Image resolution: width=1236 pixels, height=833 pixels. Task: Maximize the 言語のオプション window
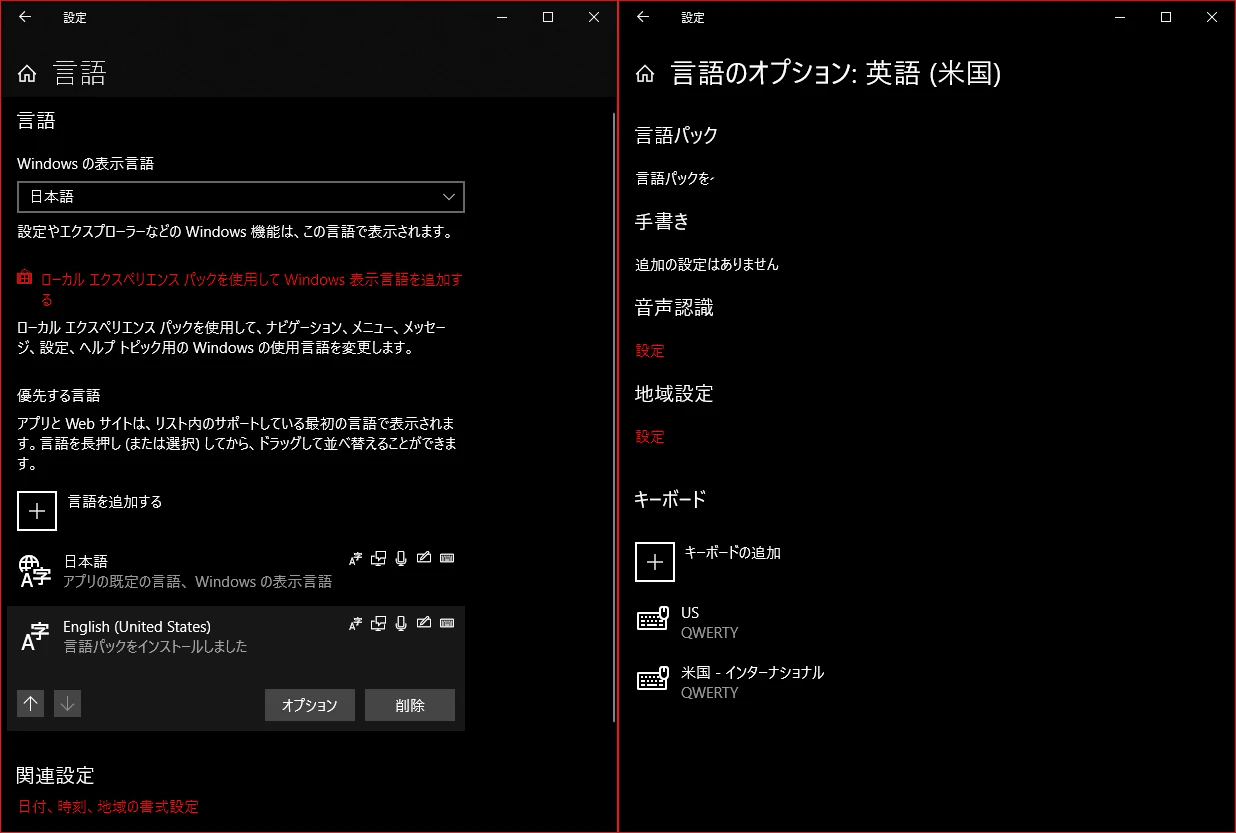1166,17
